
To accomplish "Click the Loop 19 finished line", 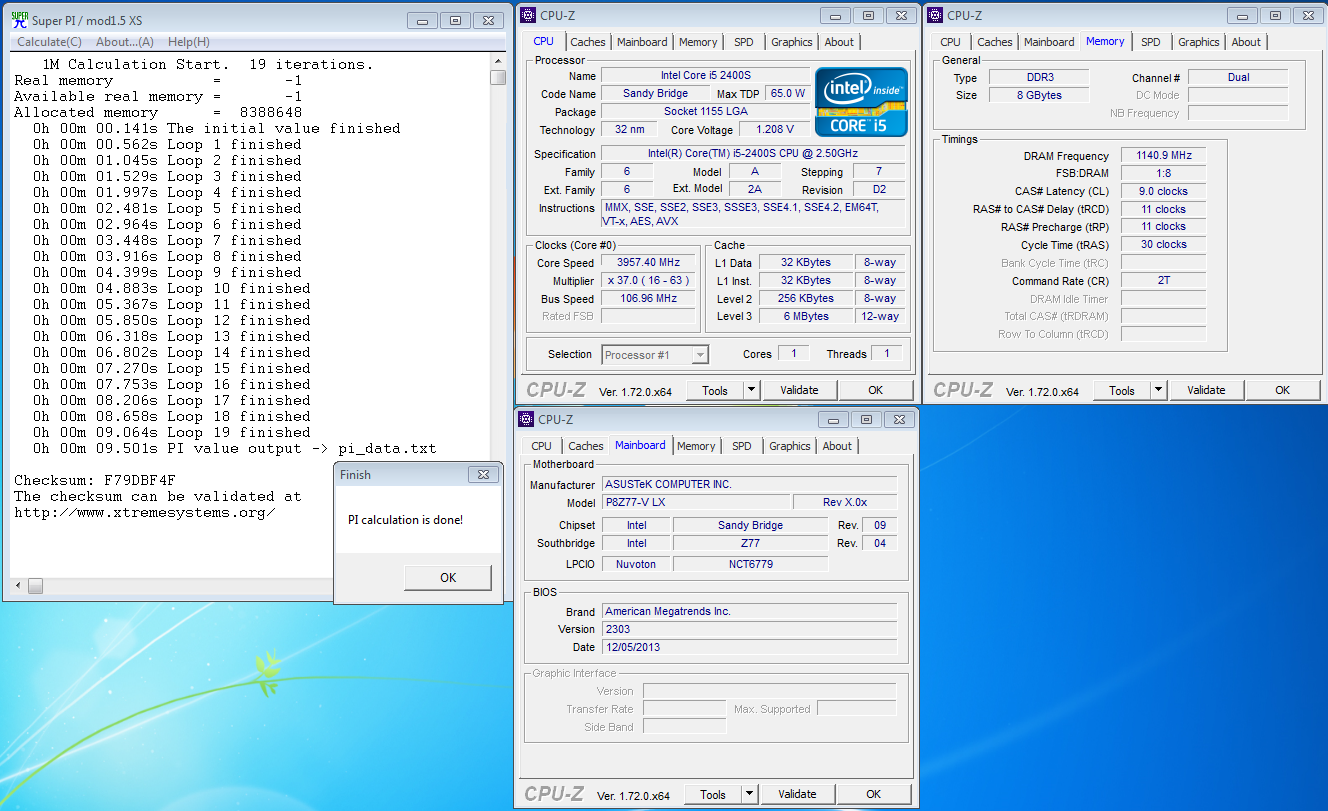I will (x=171, y=432).
